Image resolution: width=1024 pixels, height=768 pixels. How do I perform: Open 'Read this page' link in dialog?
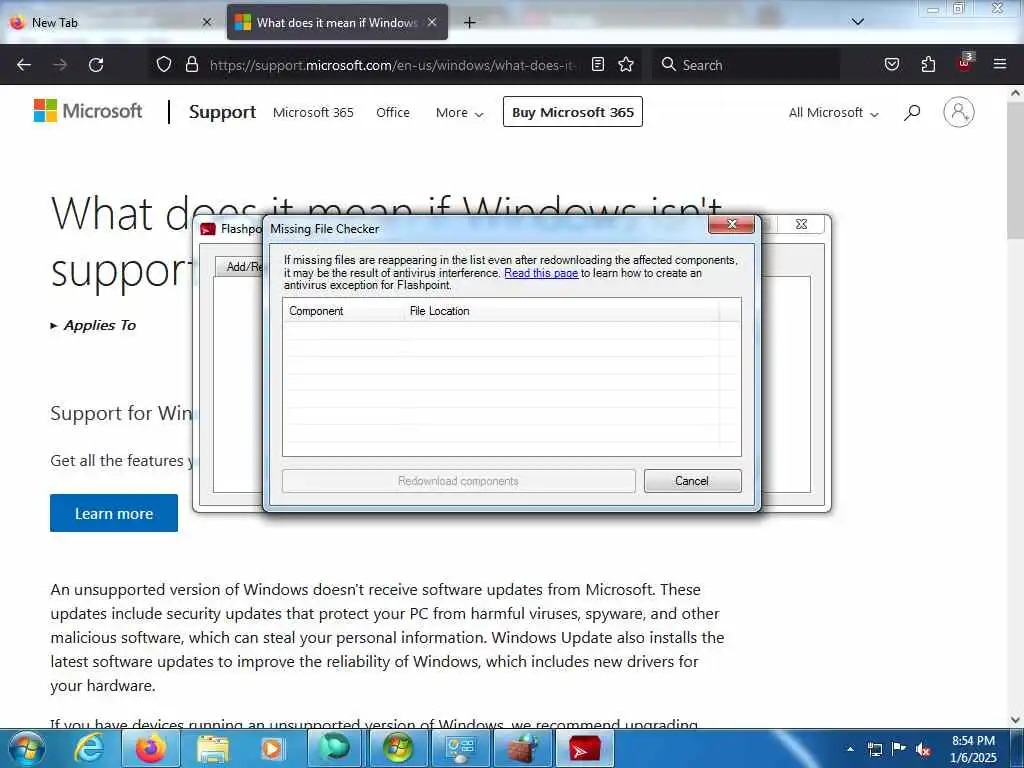(541, 273)
